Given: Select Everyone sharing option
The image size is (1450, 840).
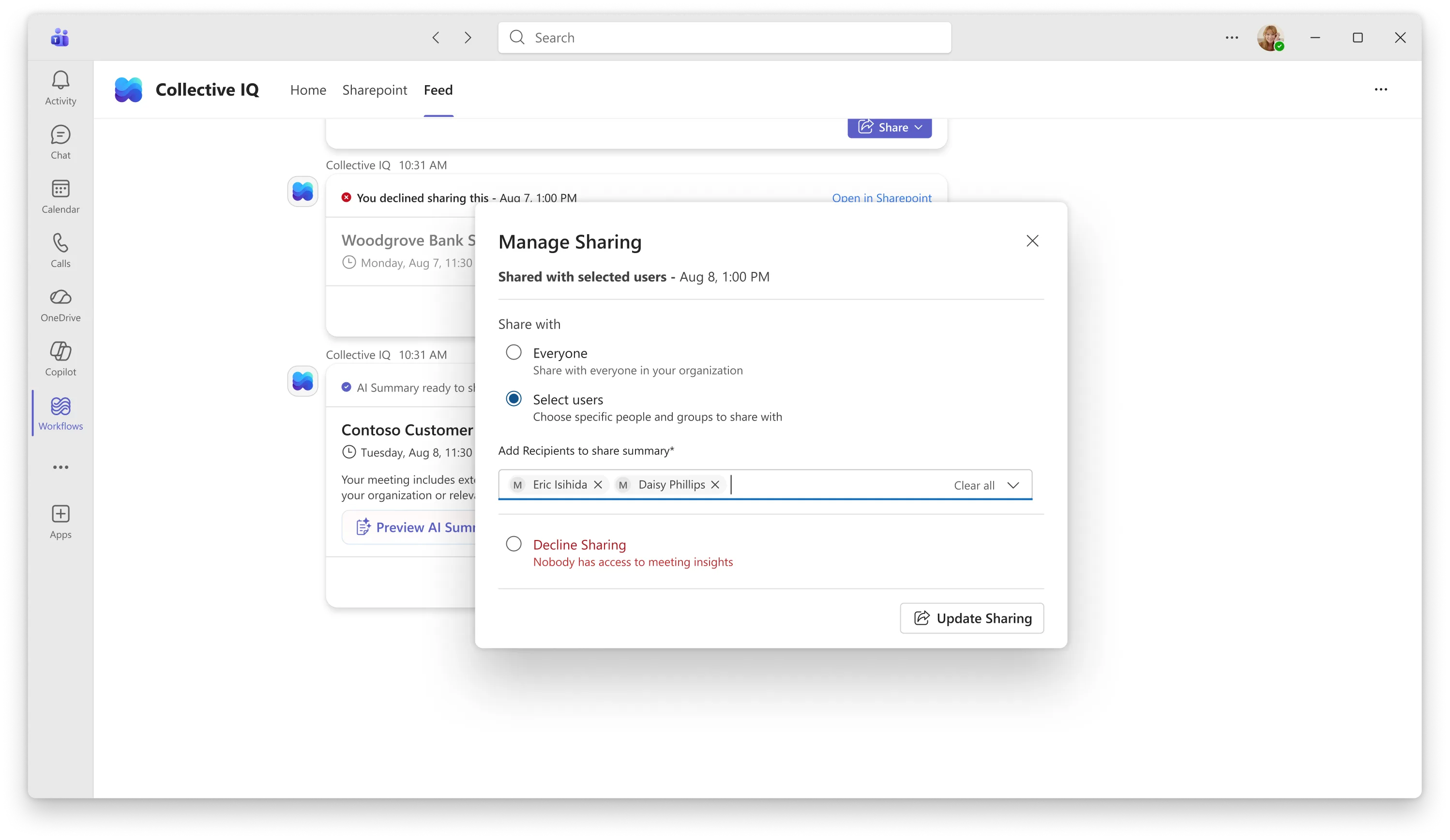Looking at the screenshot, I should click(513, 352).
